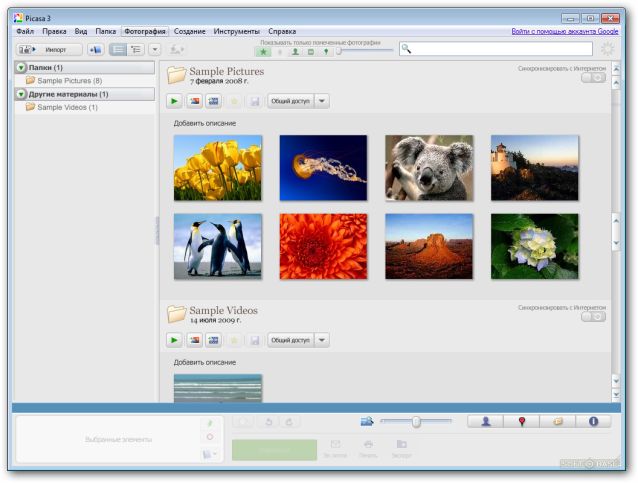The width and height of the screenshot is (638, 483).
Task: Create movie presentation from Sample Videos
Action: pyautogui.click(x=213, y=340)
